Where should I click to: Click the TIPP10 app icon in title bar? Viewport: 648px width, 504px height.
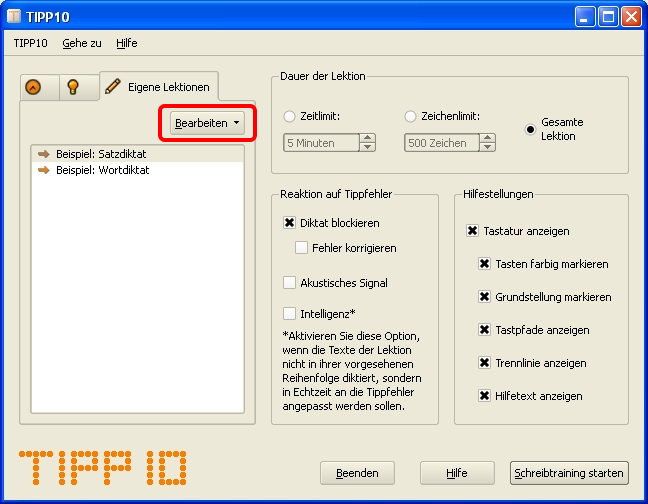[x=14, y=17]
